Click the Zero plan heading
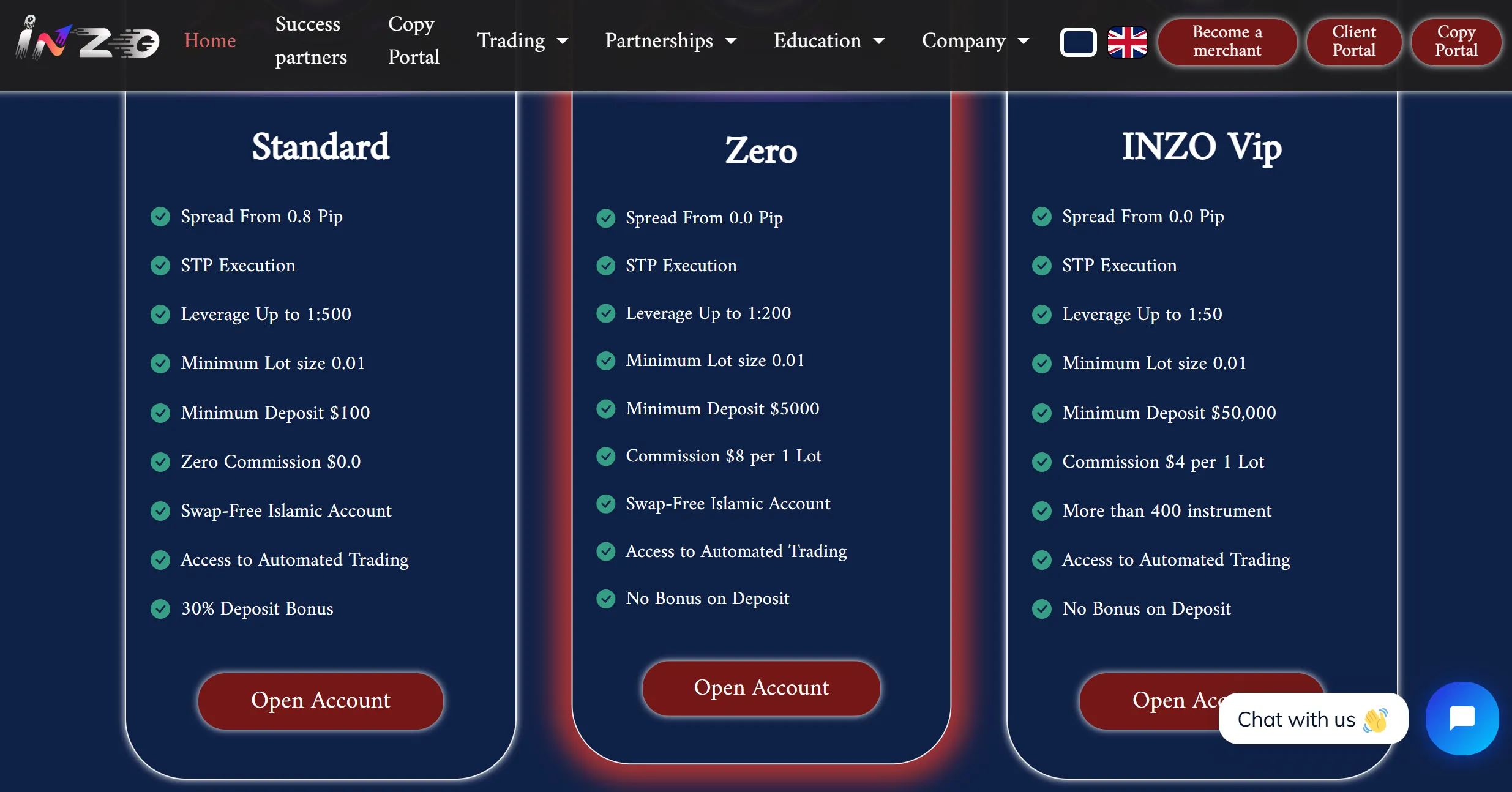The width and height of the screenshot is (1512, 792). pos(761,151)
